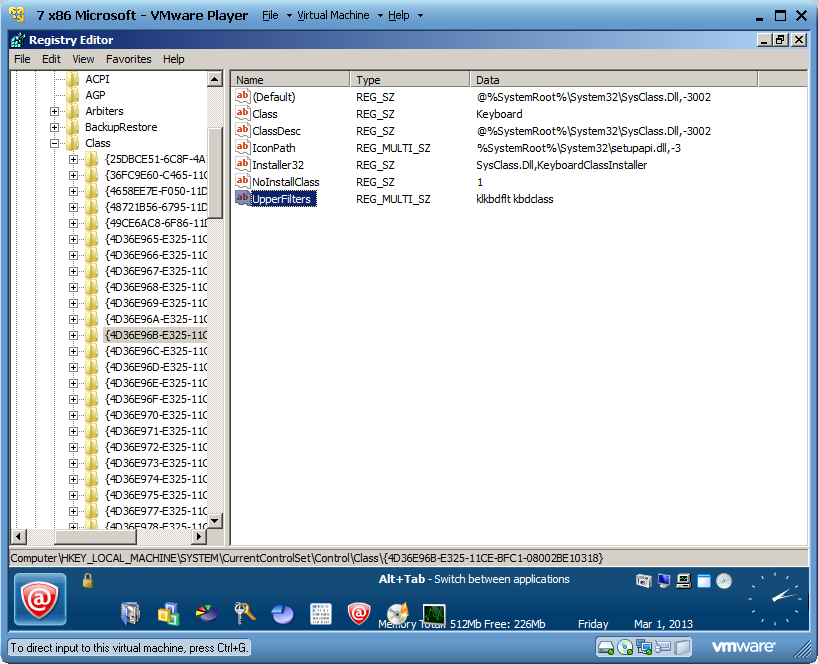
Task: Click the tree pane scroll left arrow
Action: 18,536
